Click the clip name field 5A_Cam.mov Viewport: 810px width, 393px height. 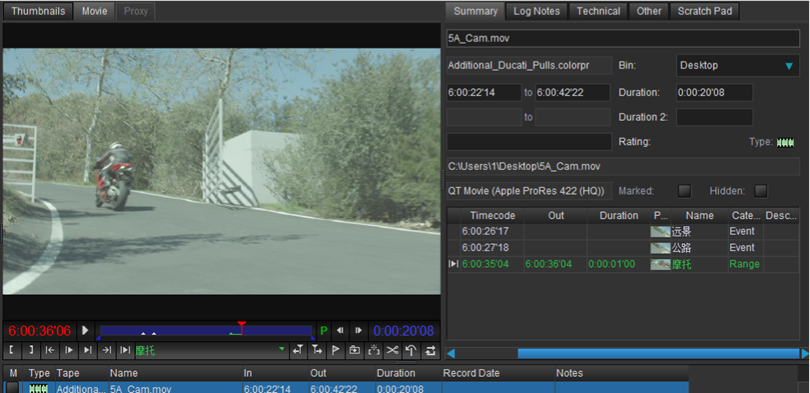tap(623, 38)
